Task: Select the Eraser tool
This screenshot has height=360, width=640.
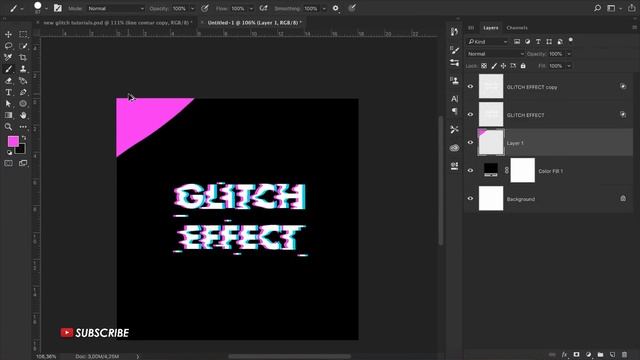Action: pos(8,80)
